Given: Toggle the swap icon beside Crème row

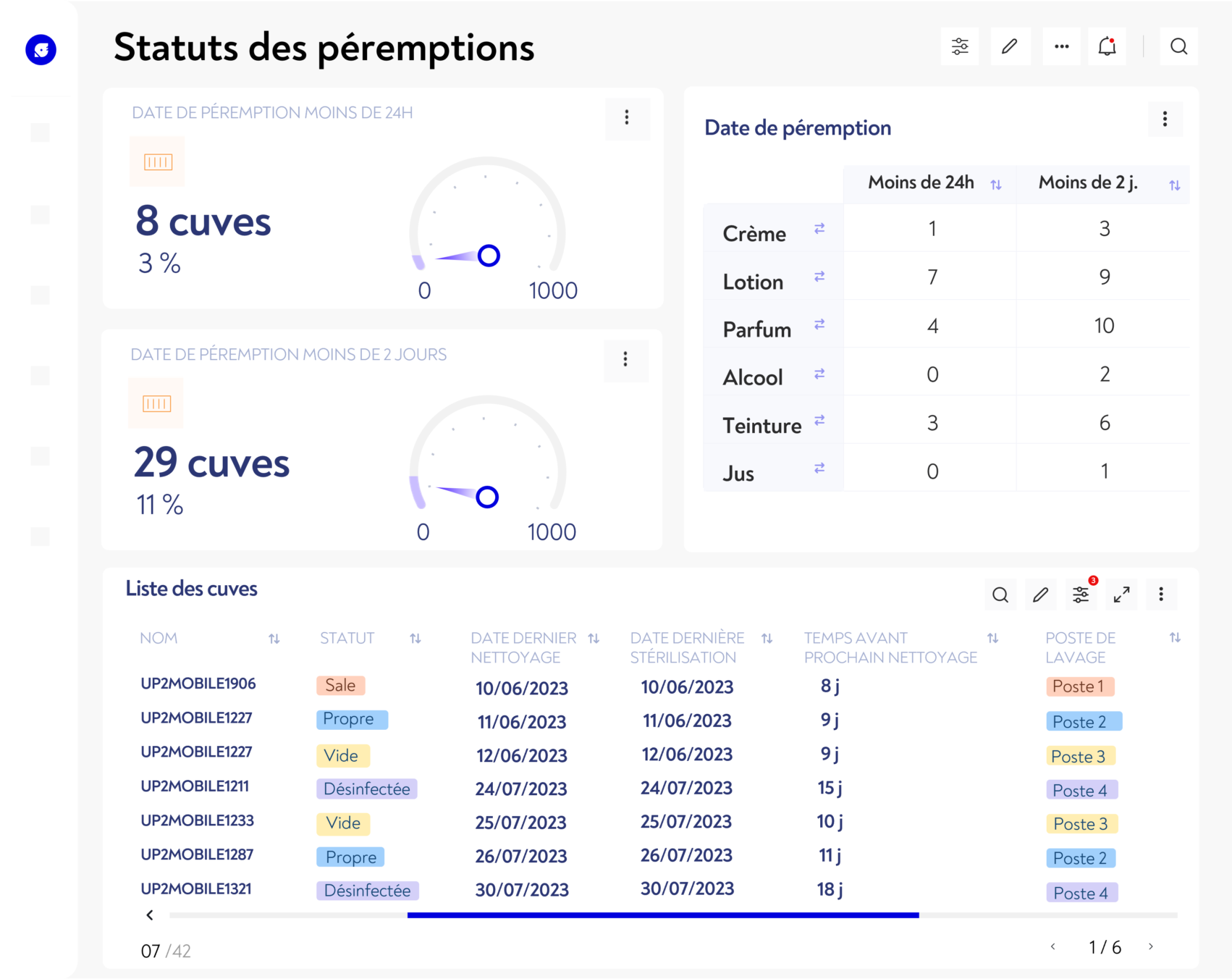Looking at the screenshot, I should [x=819, y=229].
